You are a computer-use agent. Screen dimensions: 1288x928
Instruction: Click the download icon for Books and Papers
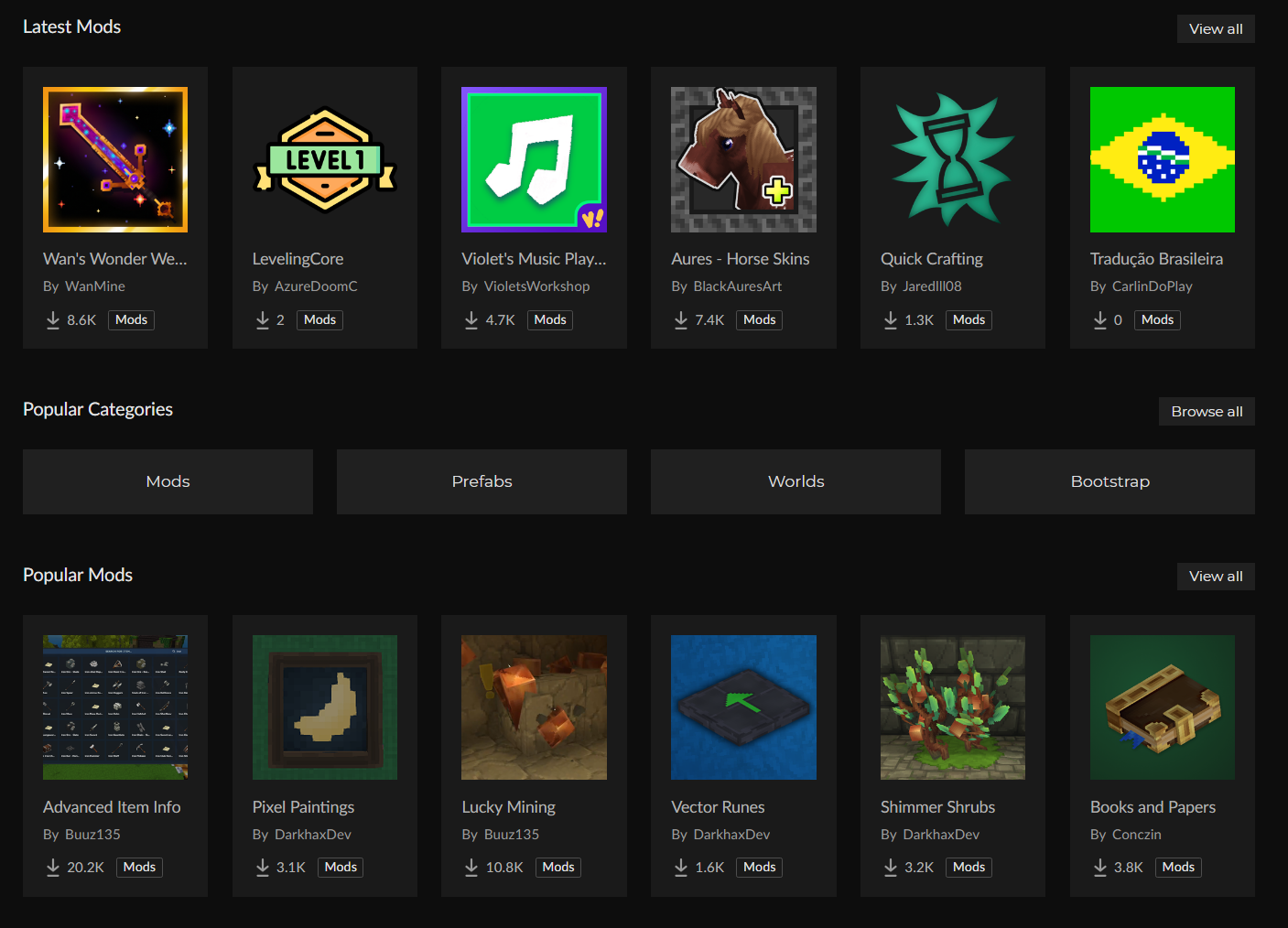(x=1099, y=867)
